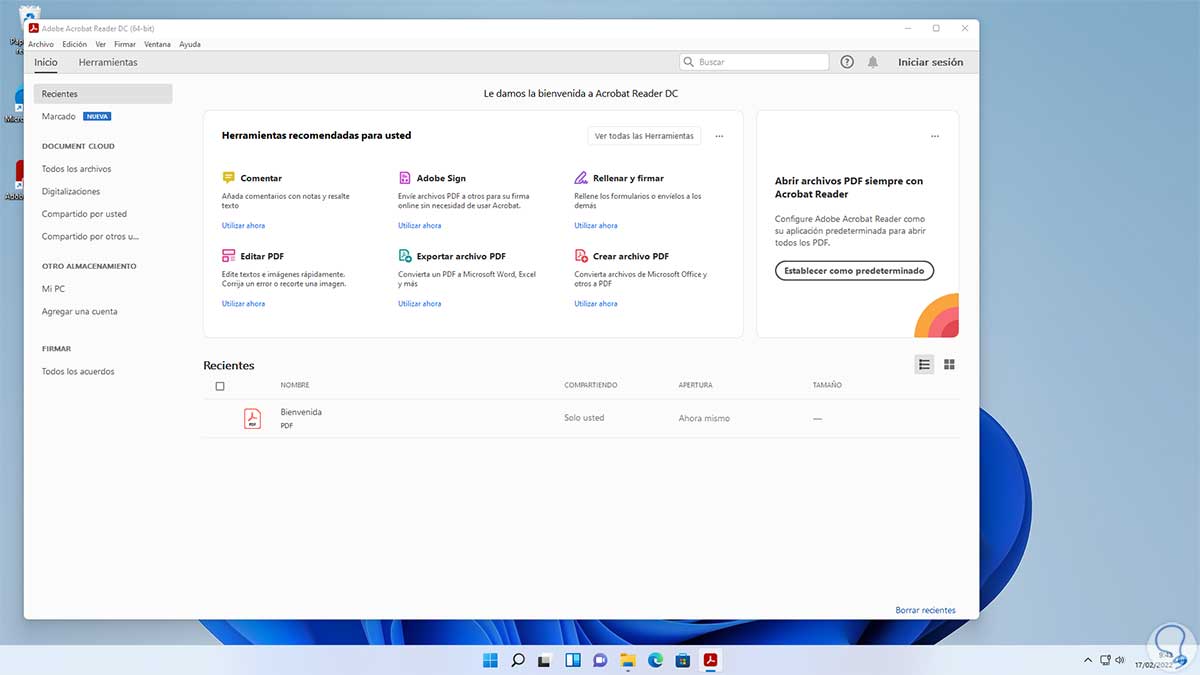This screenshot has width=1200, height=675.
Task: Click the NOMBRE column header
Action: click(x=295, y=385)
